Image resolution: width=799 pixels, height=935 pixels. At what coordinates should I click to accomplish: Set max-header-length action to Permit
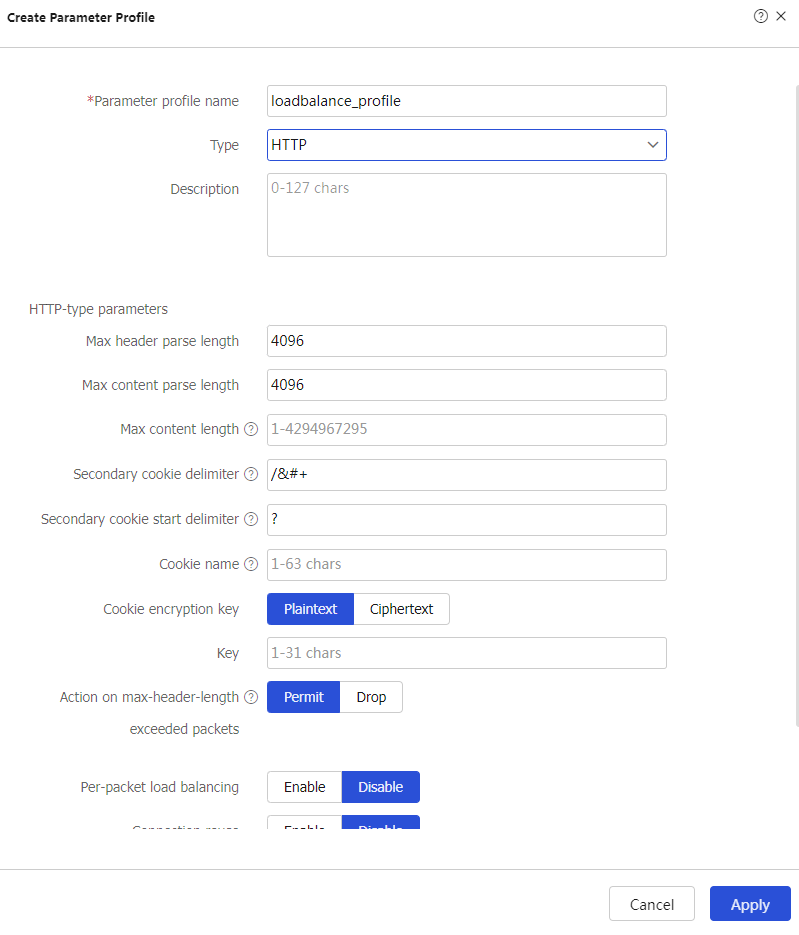coord(303,697)
